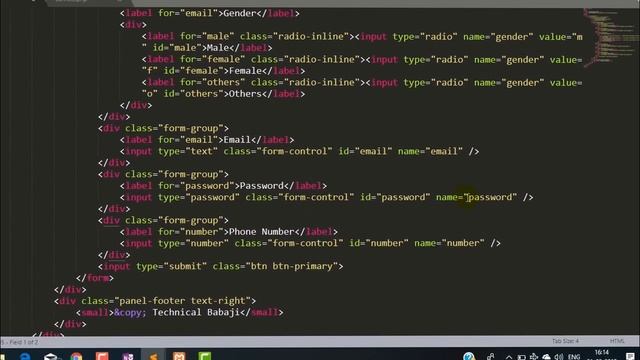Screen dimensions: 640x360
Task: Click the HTML syntax selector in status bar
Action: [617, 341]
